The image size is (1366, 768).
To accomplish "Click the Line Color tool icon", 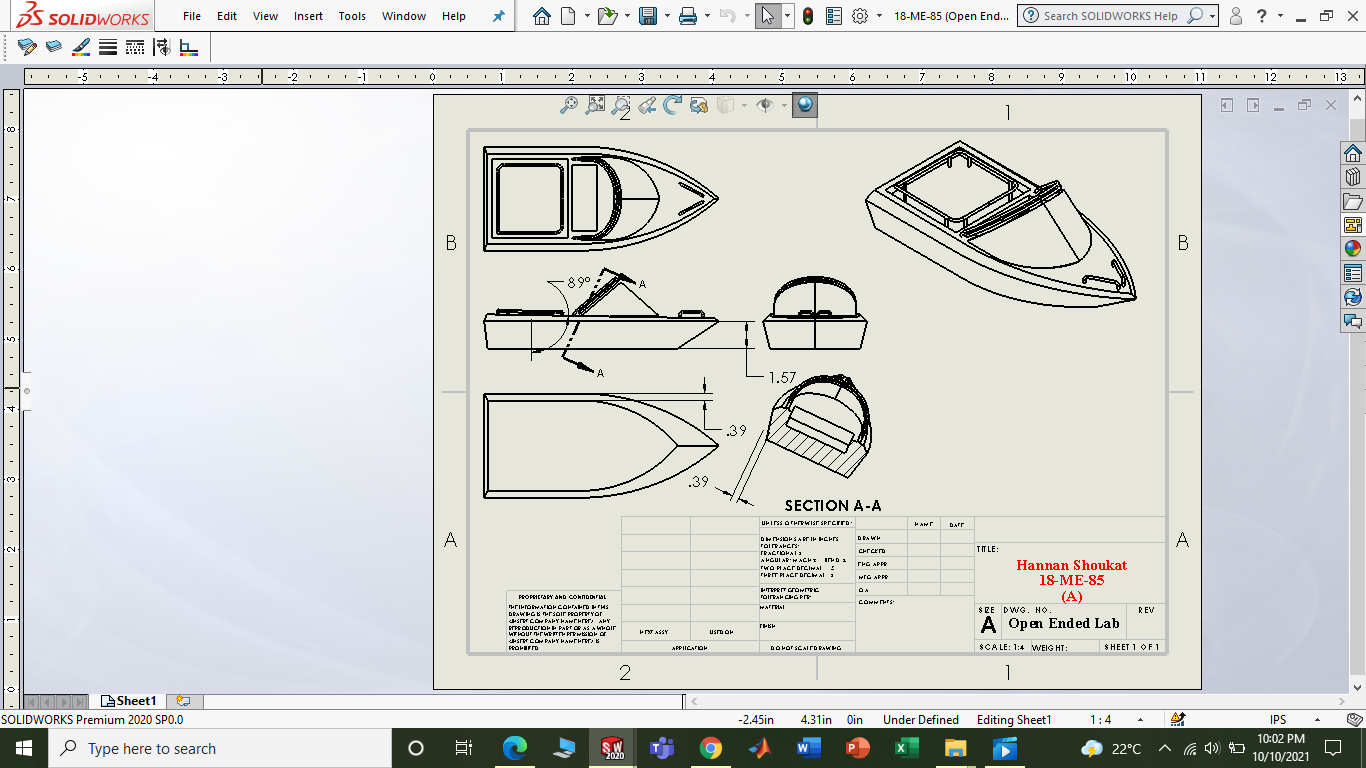I will [81, 47].
